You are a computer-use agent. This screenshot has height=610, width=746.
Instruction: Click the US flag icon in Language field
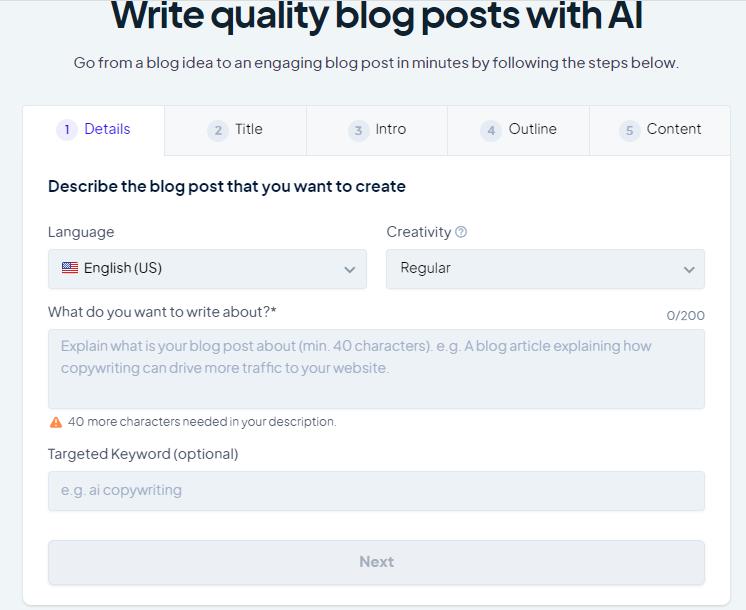pyautogui.click(x=69, y=267)
